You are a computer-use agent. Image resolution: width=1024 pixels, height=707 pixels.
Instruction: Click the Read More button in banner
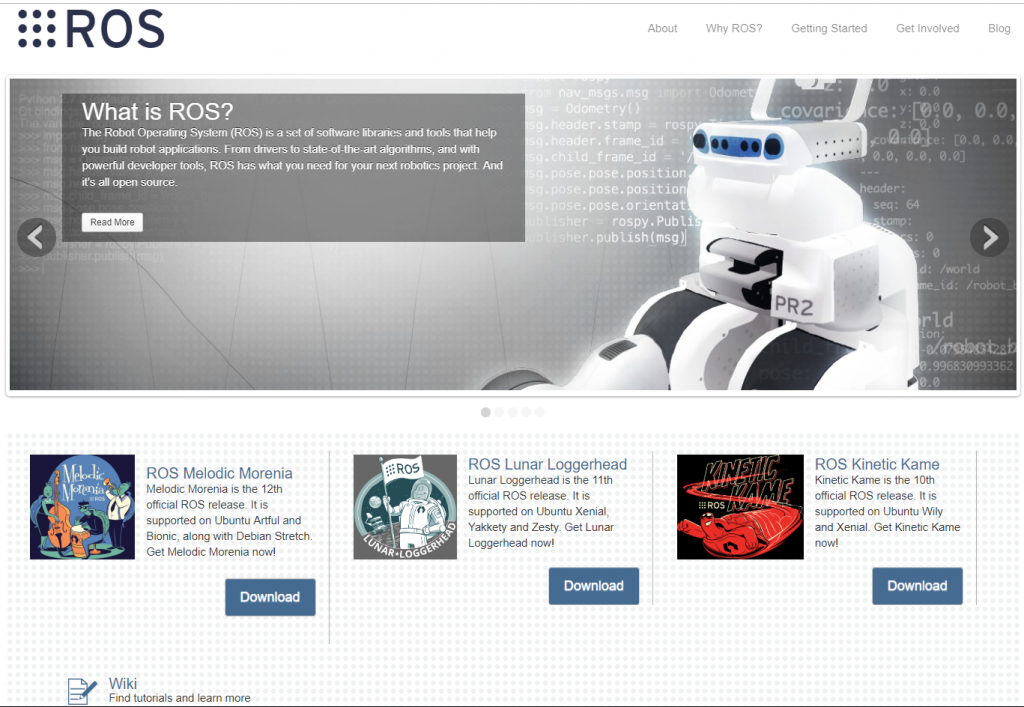[x=112, y=222]
